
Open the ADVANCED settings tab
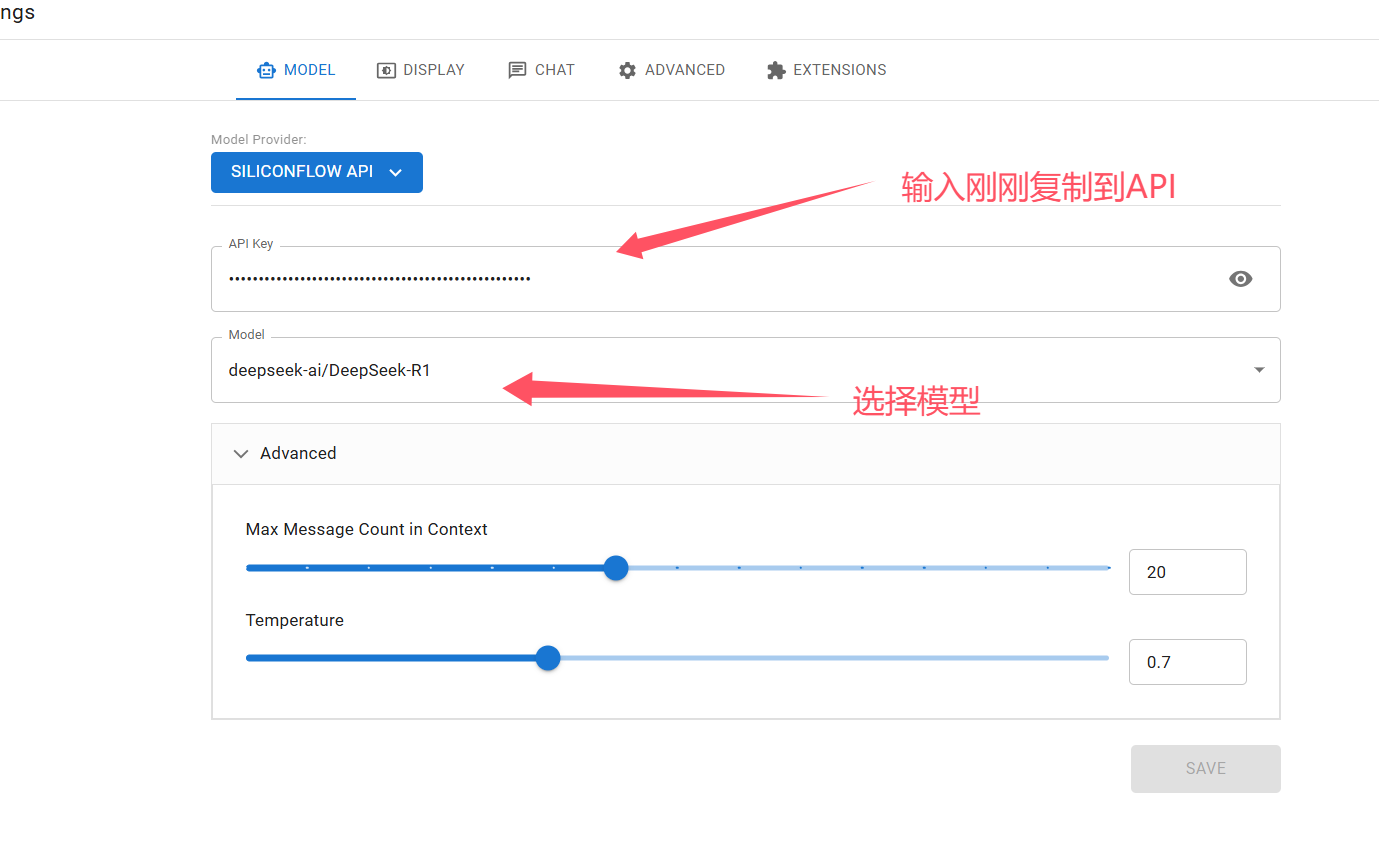click(x=671, y=70)
